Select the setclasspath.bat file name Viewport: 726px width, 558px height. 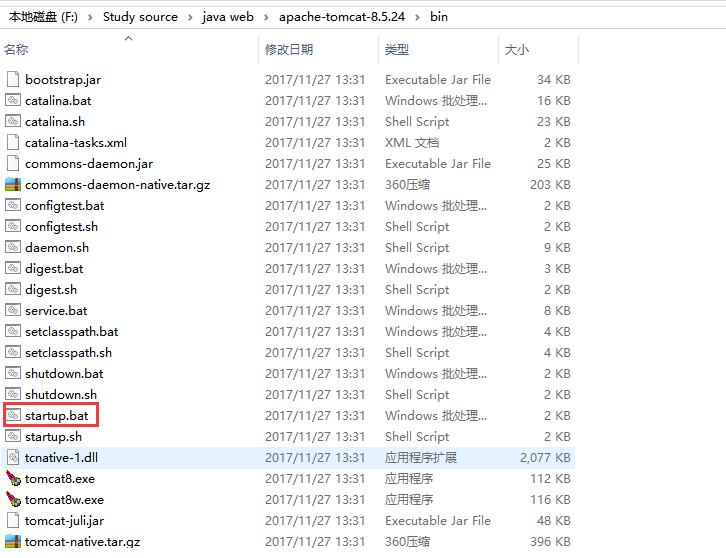point(71,332)
